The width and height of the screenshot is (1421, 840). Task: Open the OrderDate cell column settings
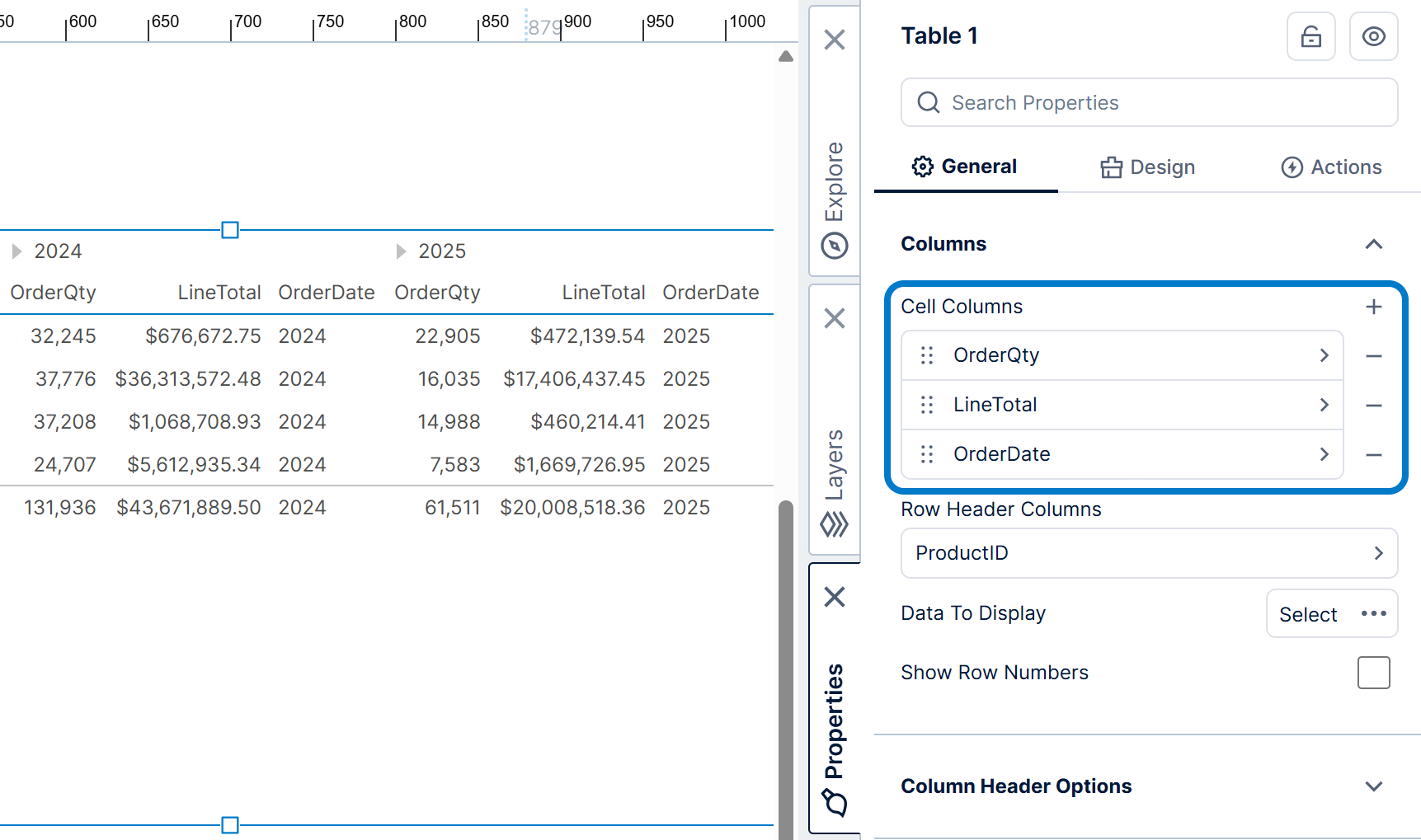[1122, 454]
